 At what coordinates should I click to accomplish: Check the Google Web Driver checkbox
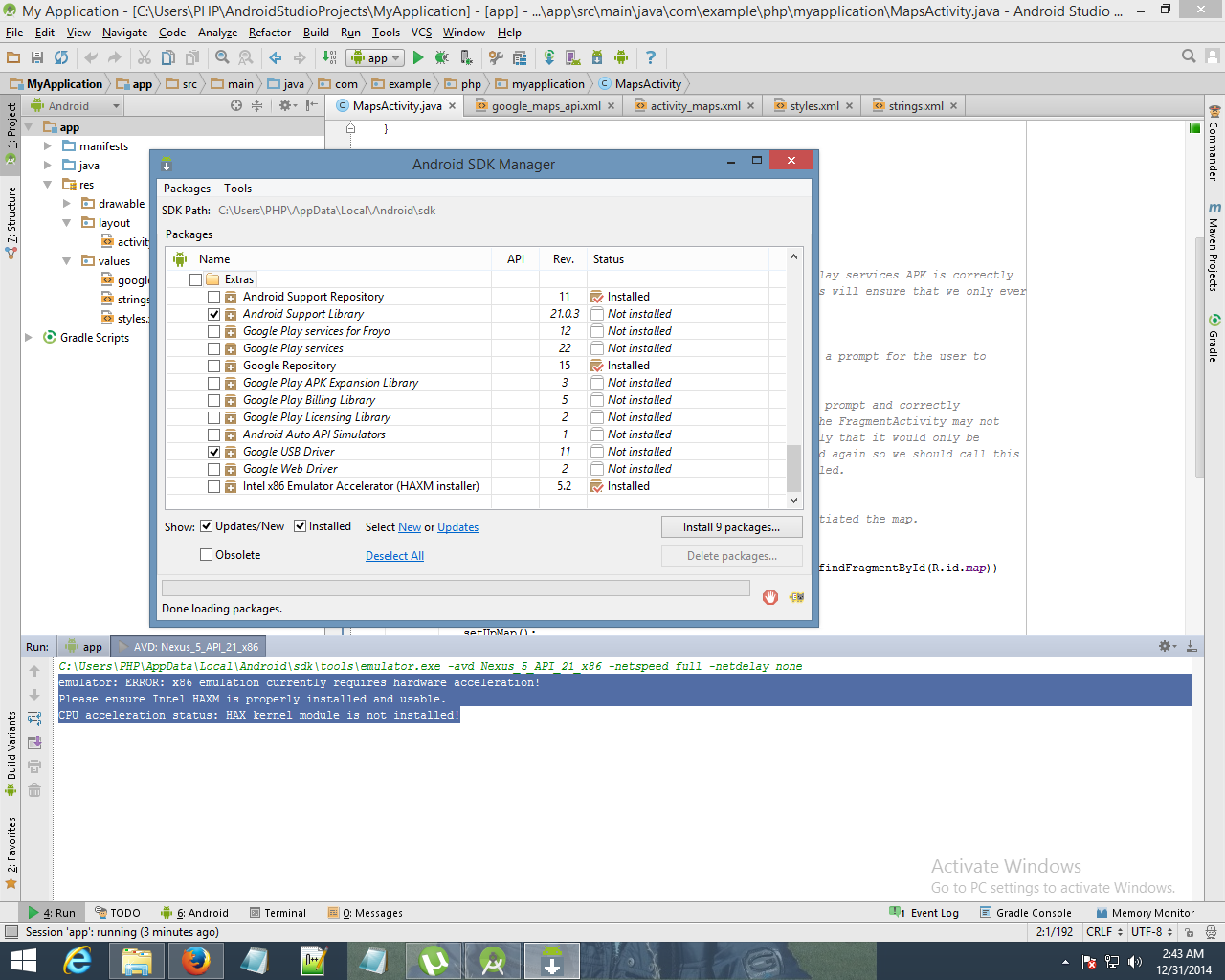click(214, 469)
